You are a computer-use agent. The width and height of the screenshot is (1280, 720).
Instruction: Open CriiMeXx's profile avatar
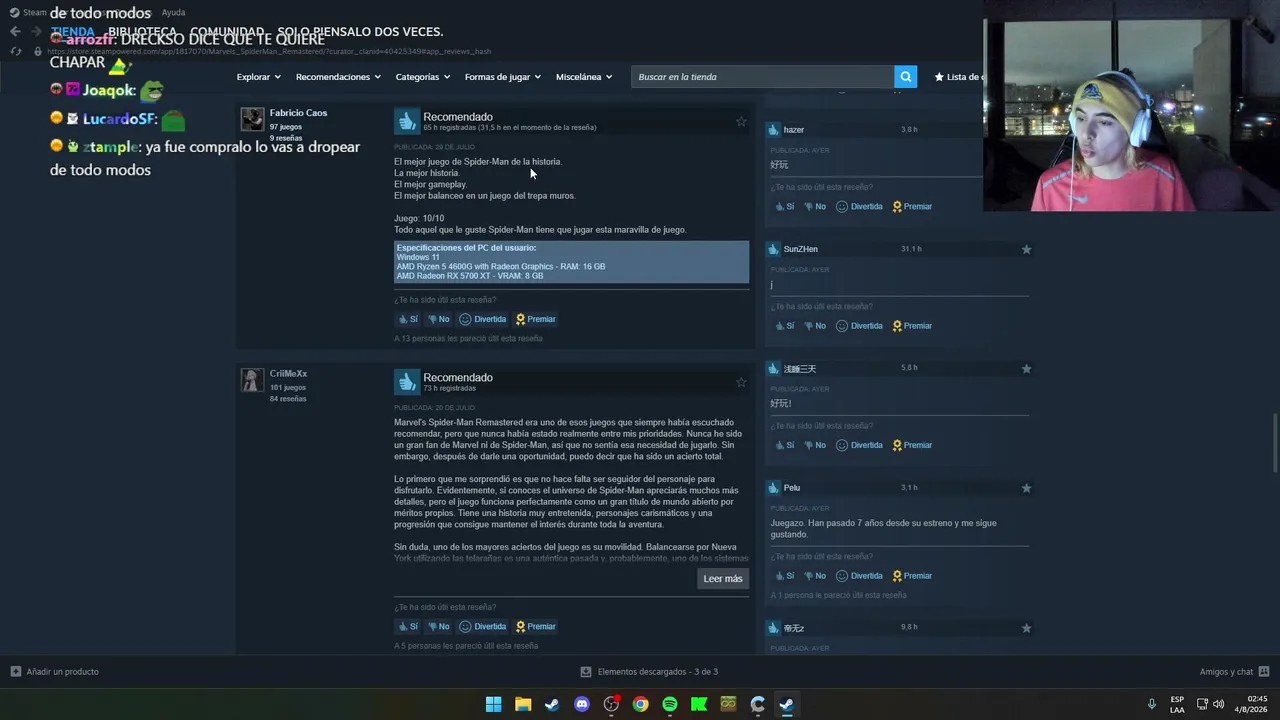[x=252, y=380]
